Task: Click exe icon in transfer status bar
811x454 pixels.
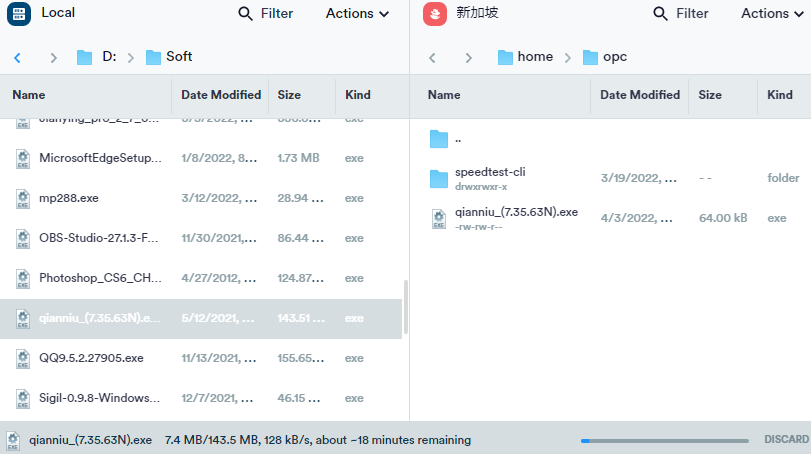Action: click(13, 440)
